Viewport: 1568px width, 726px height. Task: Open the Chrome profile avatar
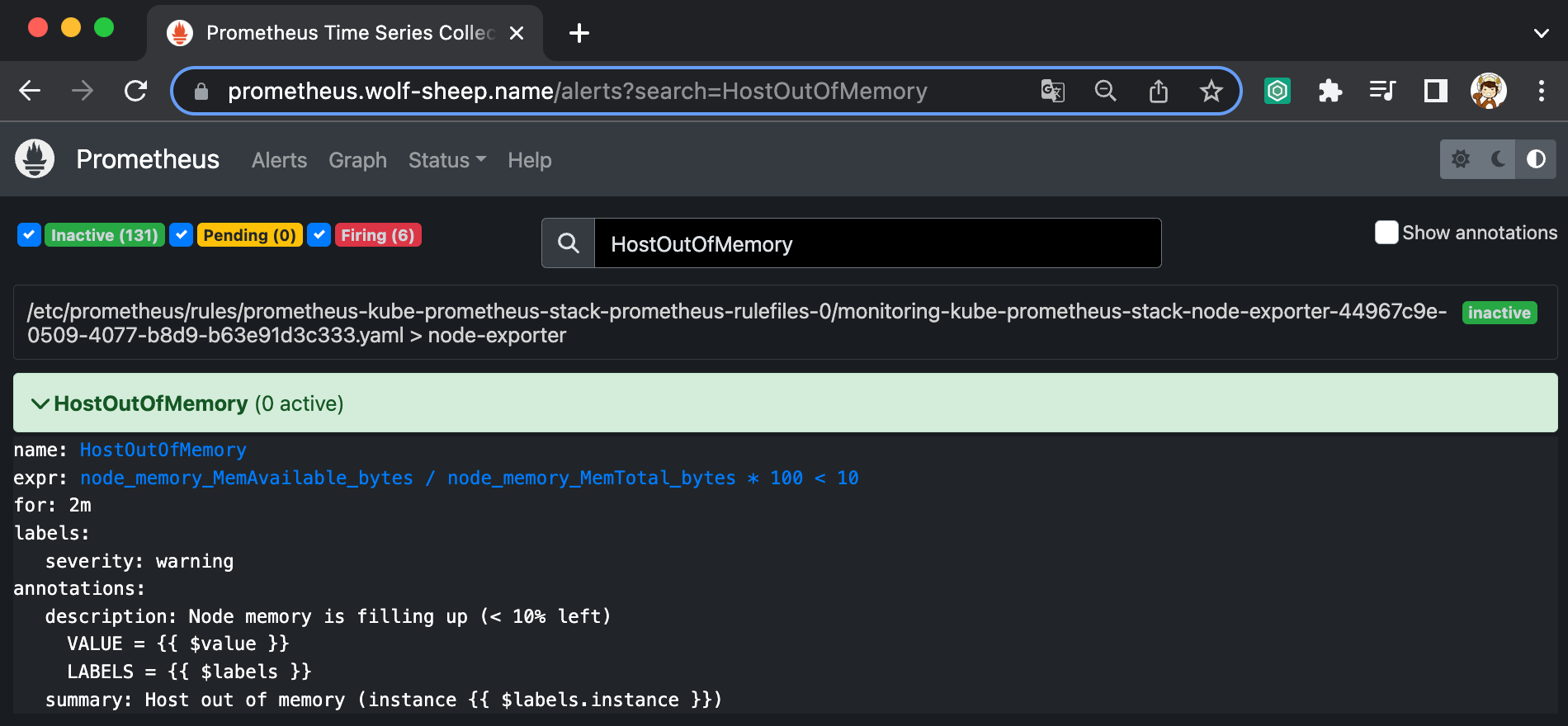(1489, 91)
